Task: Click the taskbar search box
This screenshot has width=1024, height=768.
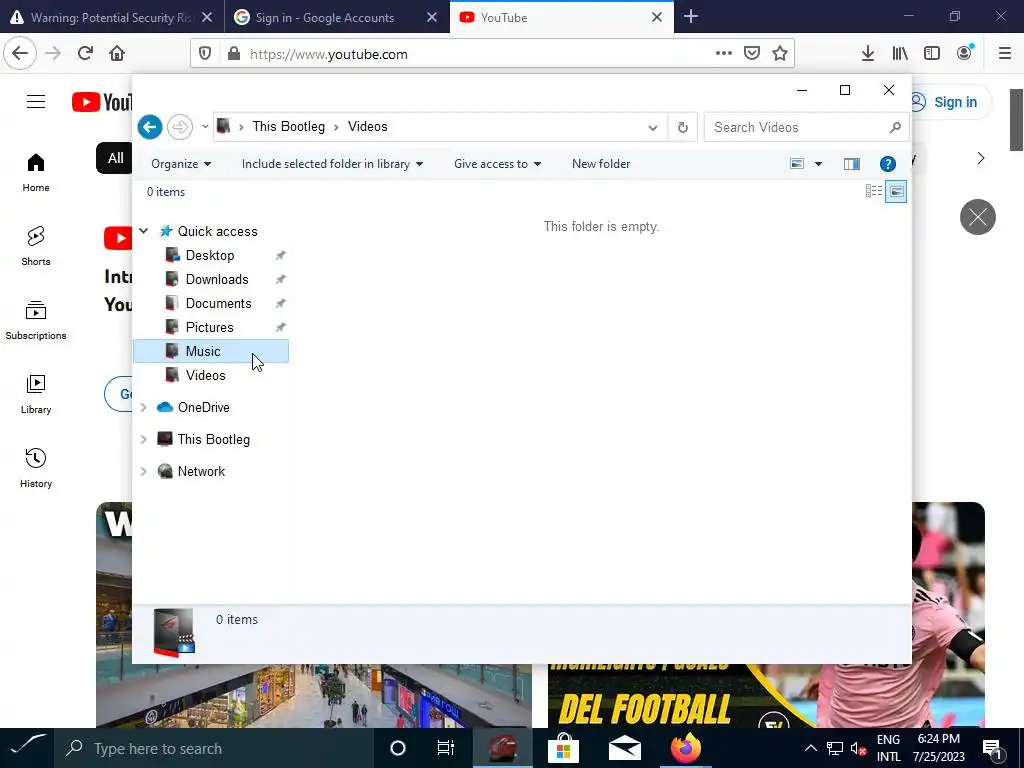Action: tap(214, 748)
